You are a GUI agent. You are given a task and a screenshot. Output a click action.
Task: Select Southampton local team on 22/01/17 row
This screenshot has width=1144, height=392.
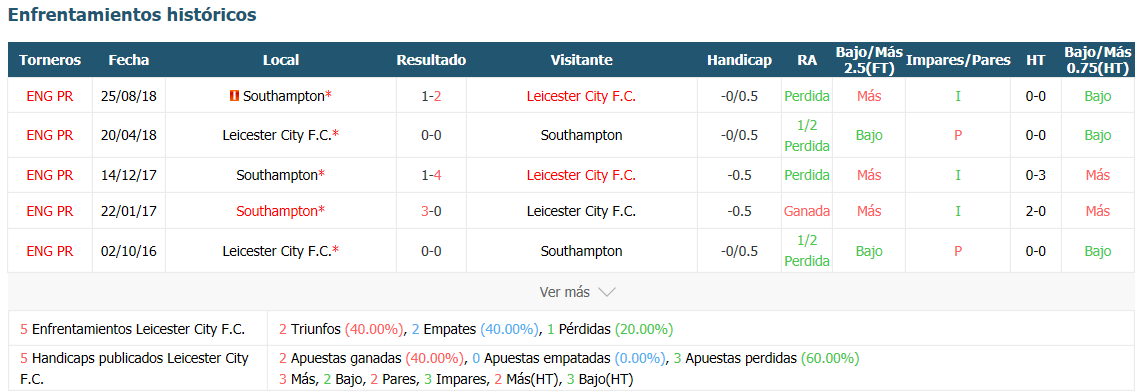(x=281, y=211)
